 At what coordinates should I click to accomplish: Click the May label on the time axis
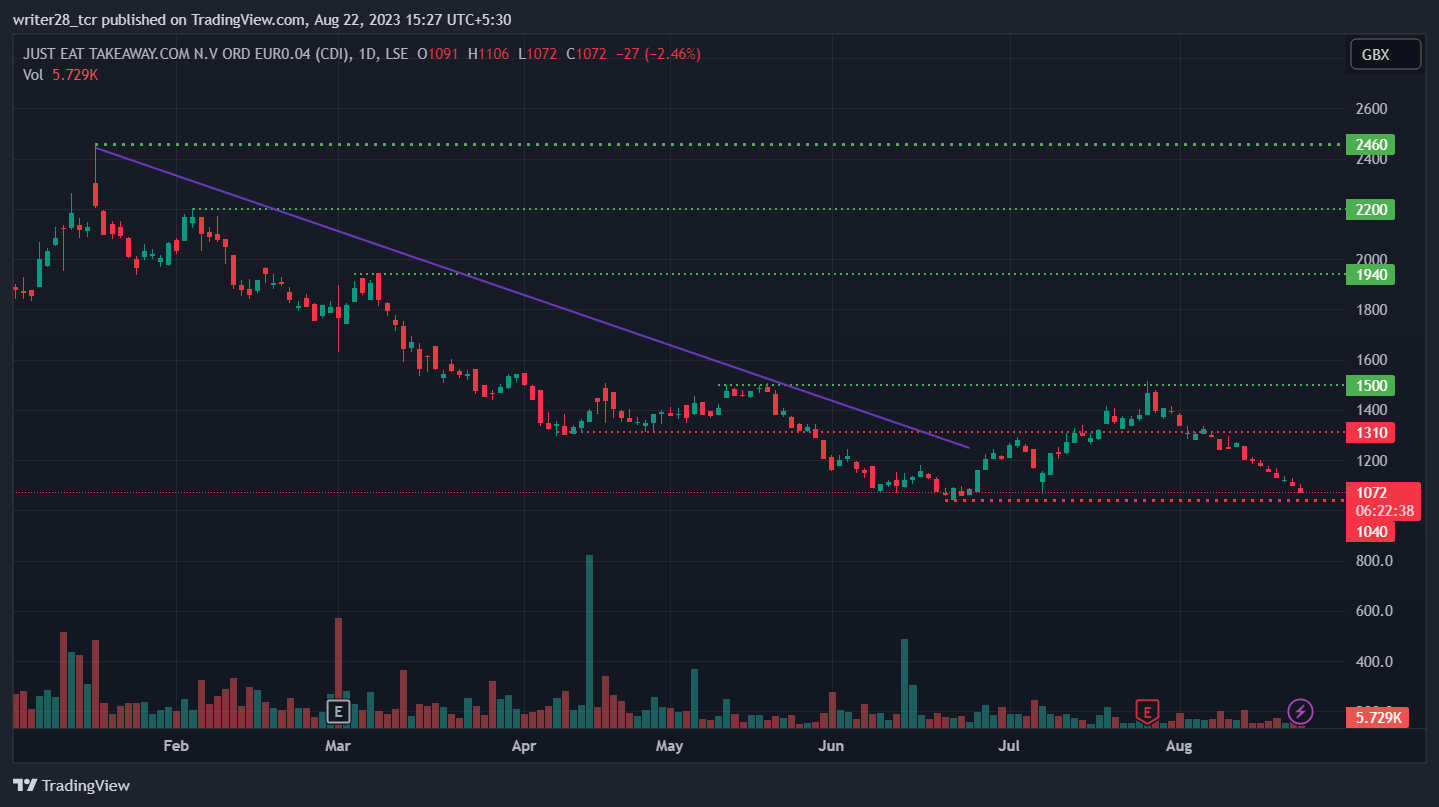[x=669, y=746]
